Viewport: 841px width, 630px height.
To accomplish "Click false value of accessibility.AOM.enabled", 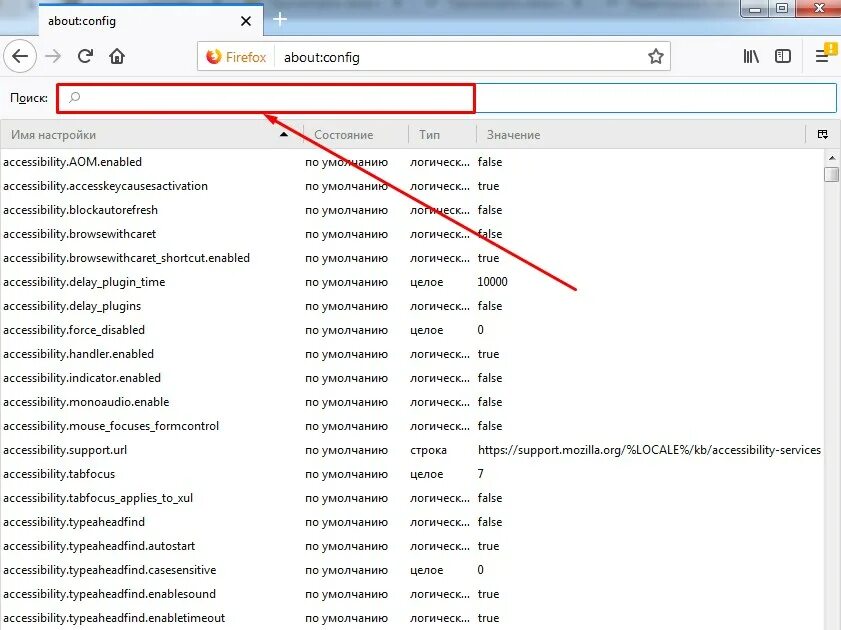I will point(490,162).
